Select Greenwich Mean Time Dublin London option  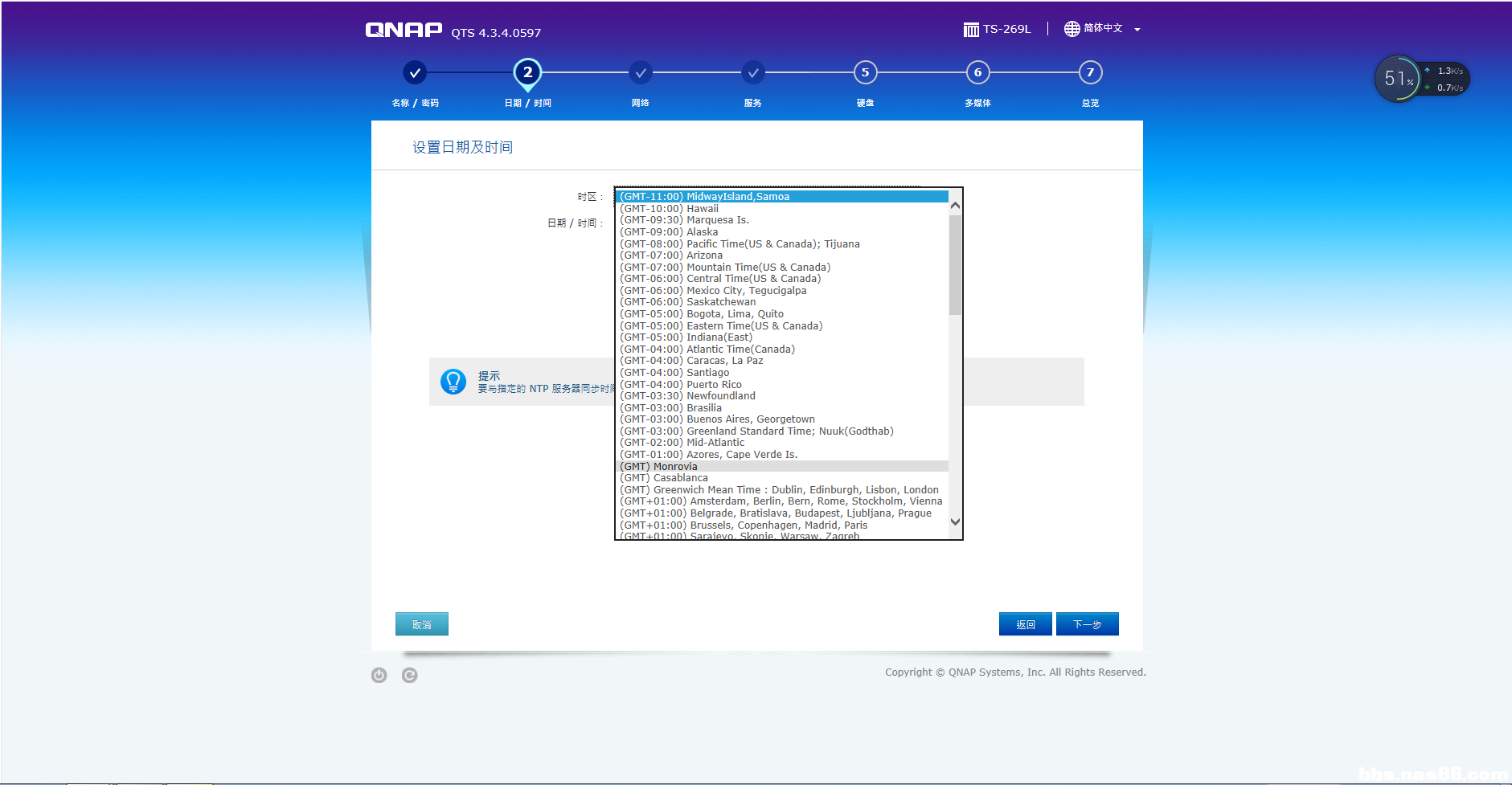pyautogui.click(x=778, y=490)
